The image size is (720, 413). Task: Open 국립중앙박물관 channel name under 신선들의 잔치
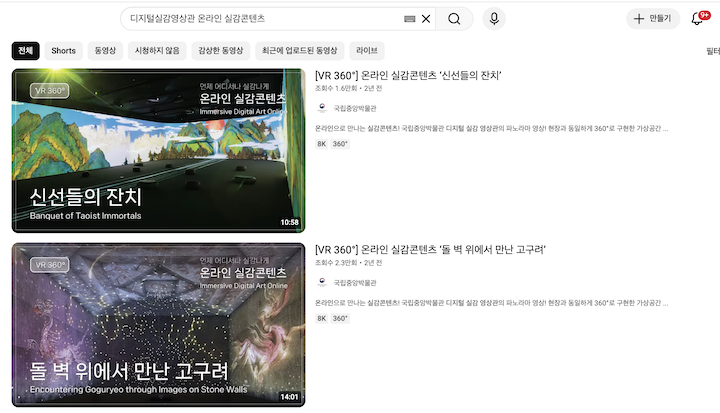tap(355, 108)
